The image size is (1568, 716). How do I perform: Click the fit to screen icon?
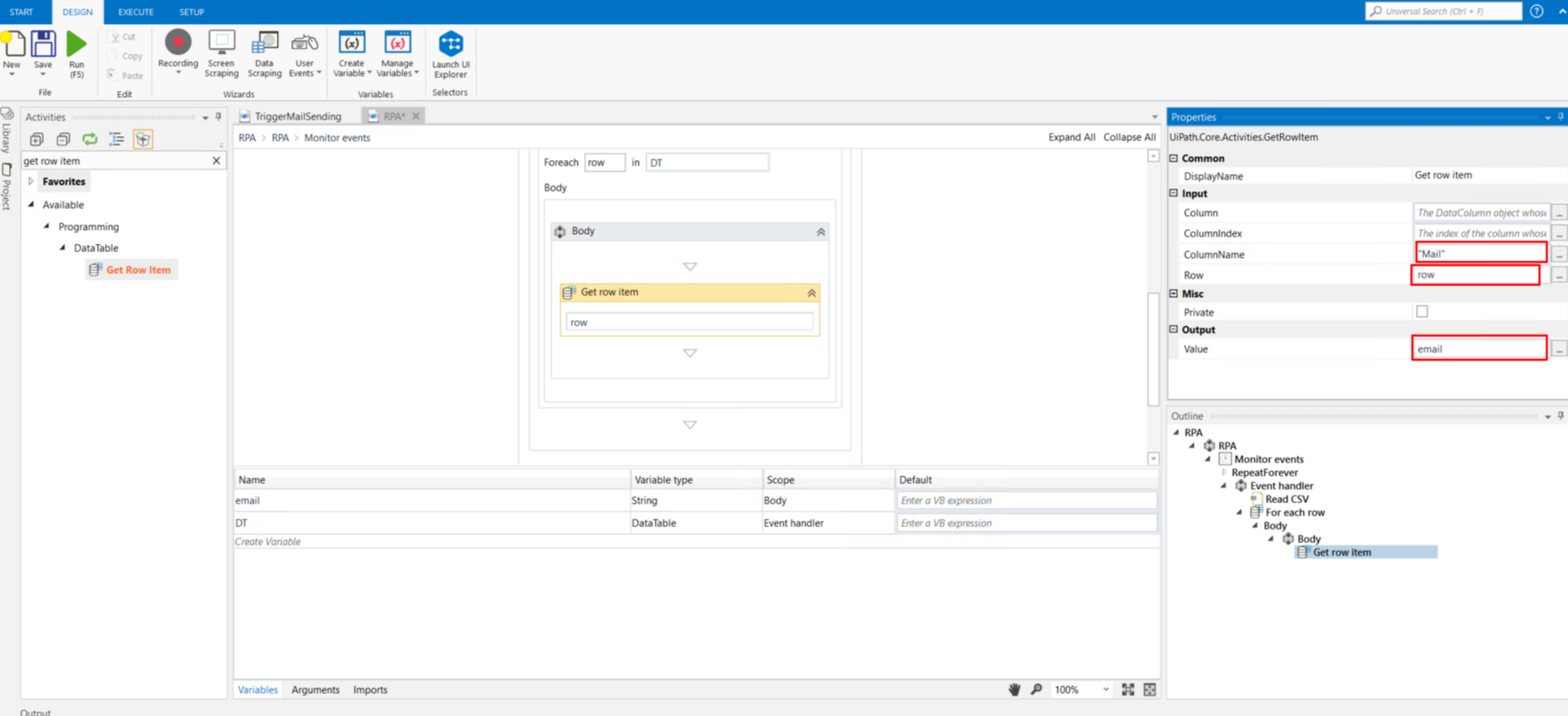[x=1128, y=689]
